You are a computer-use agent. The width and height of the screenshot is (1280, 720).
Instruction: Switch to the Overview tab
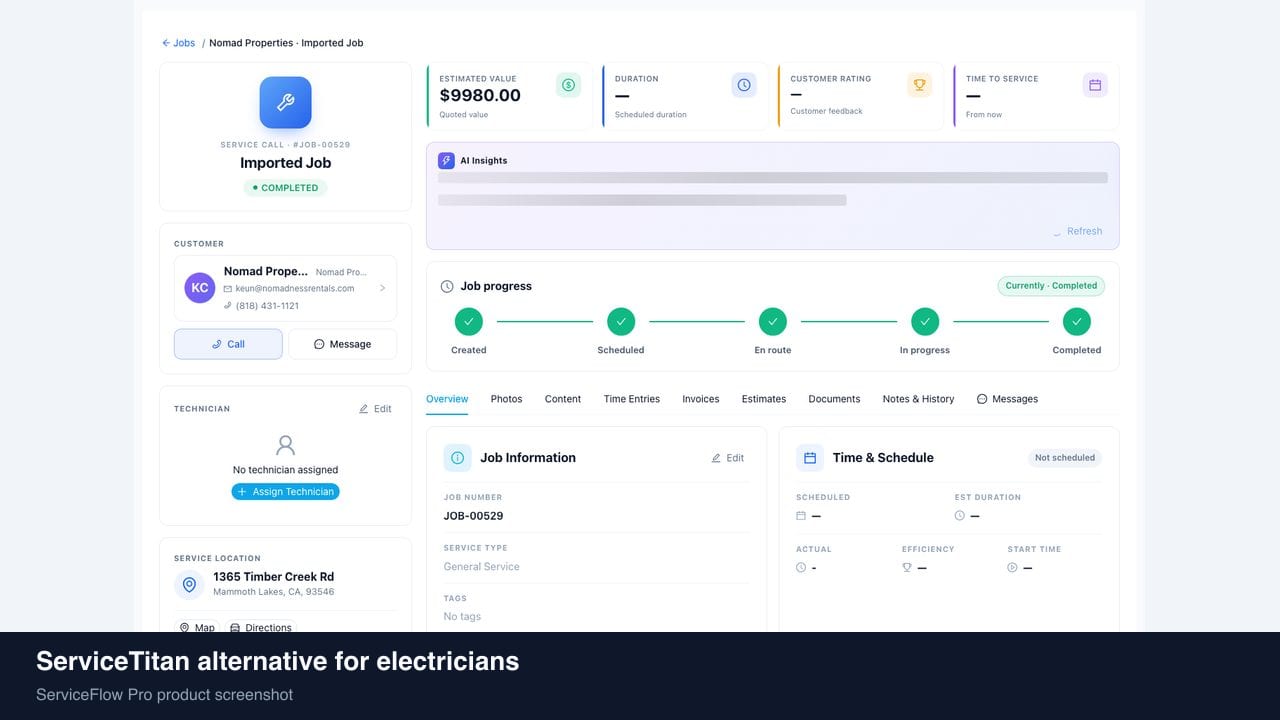click(x=447, y=399)
